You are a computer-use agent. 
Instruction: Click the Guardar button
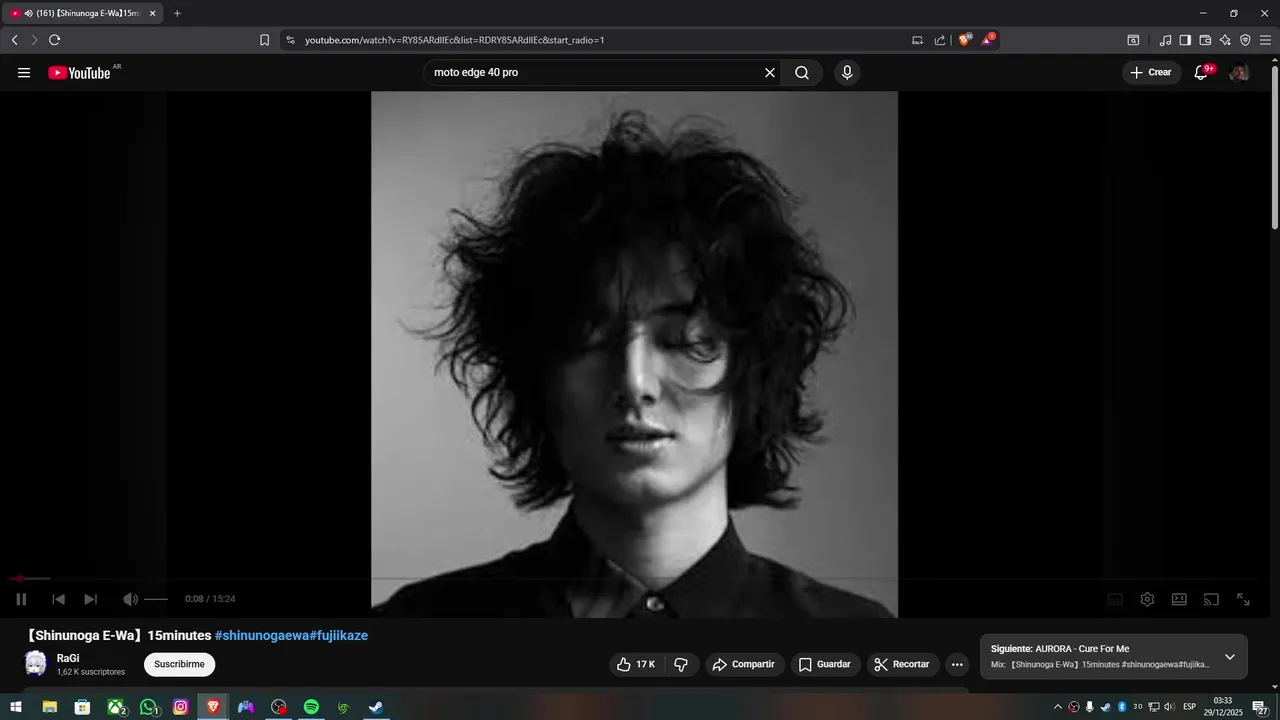(825, 664)
